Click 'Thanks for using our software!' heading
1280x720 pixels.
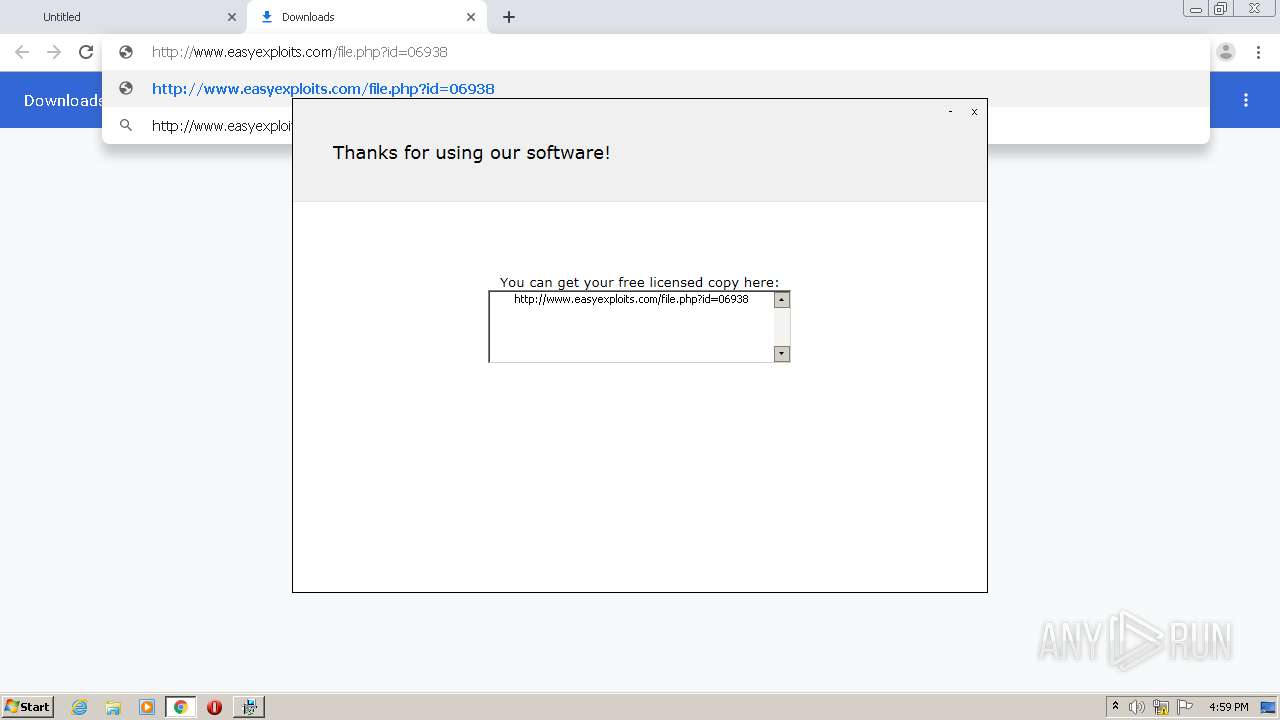point(471,152)
